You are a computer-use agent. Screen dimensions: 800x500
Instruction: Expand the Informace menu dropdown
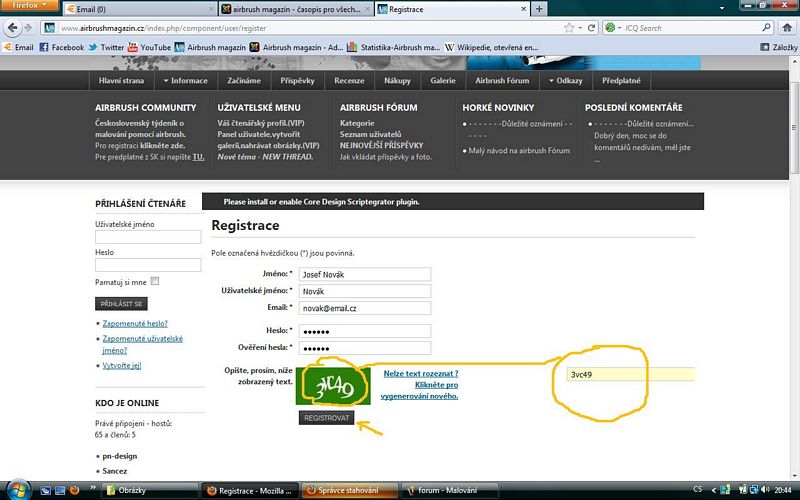click(184, 81)
